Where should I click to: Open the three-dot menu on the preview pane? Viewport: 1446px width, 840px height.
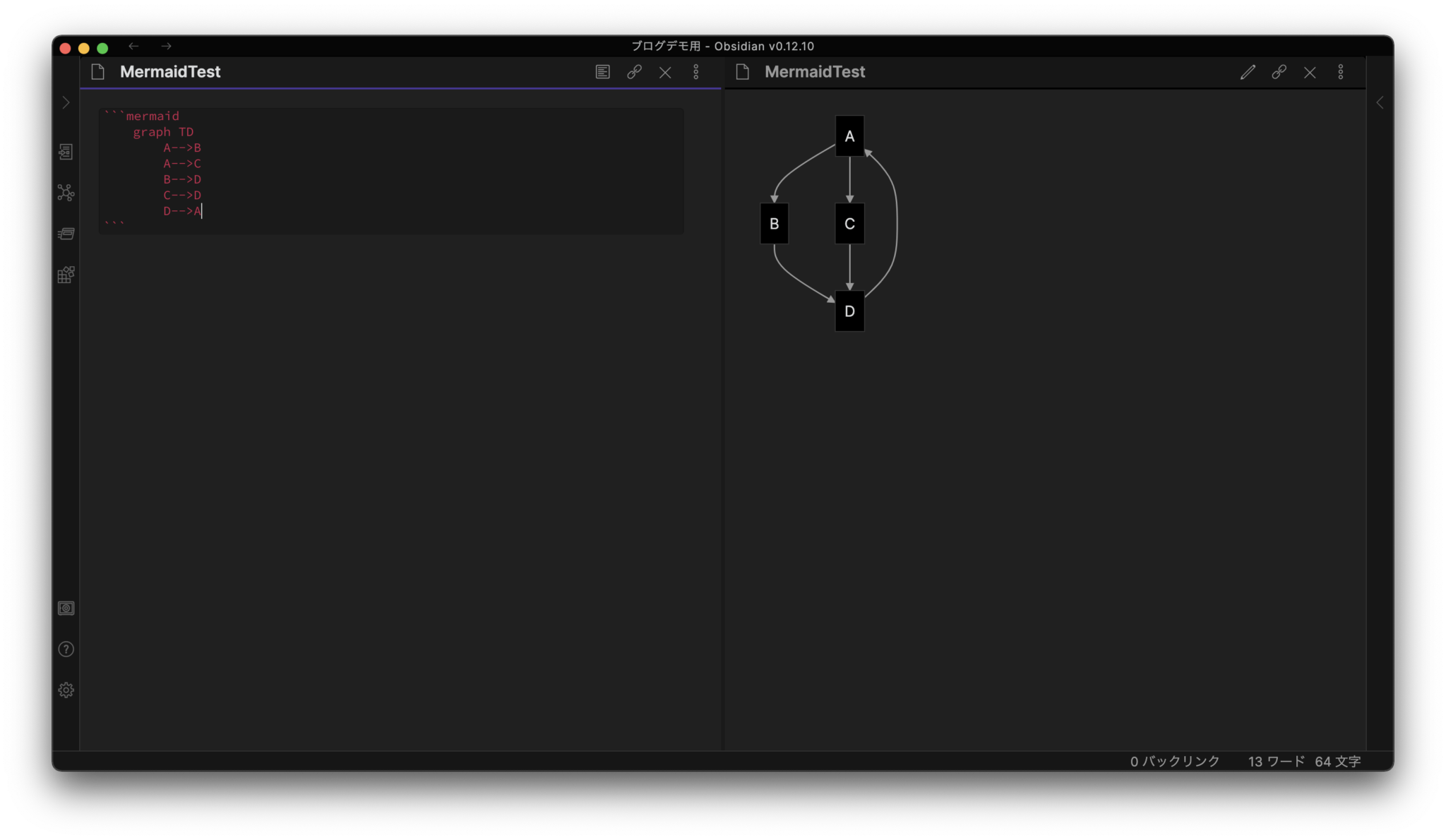(x=1341, y=71)
